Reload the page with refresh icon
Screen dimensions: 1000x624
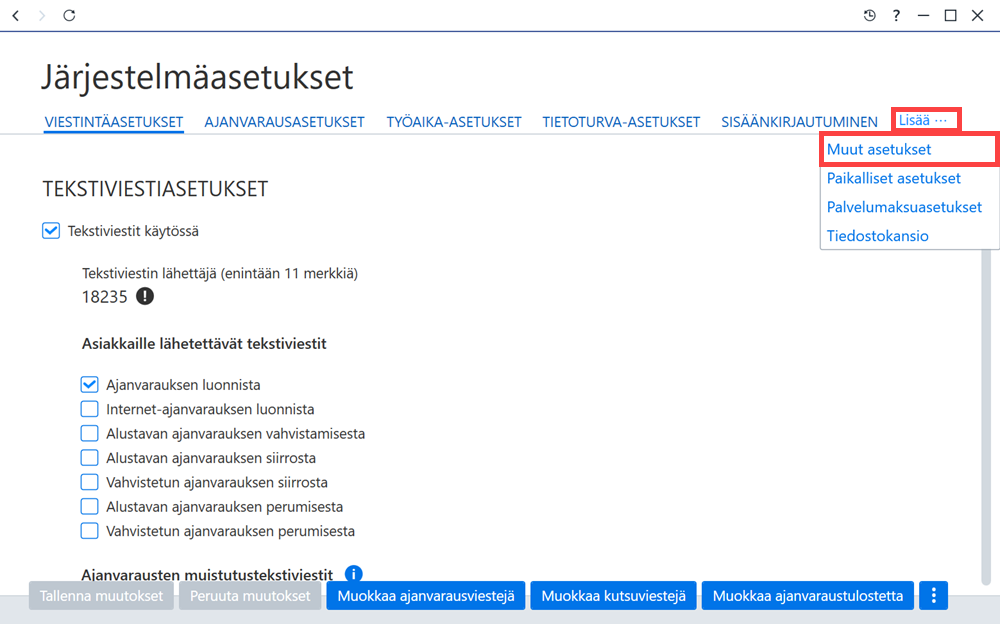tap(69, 15)
